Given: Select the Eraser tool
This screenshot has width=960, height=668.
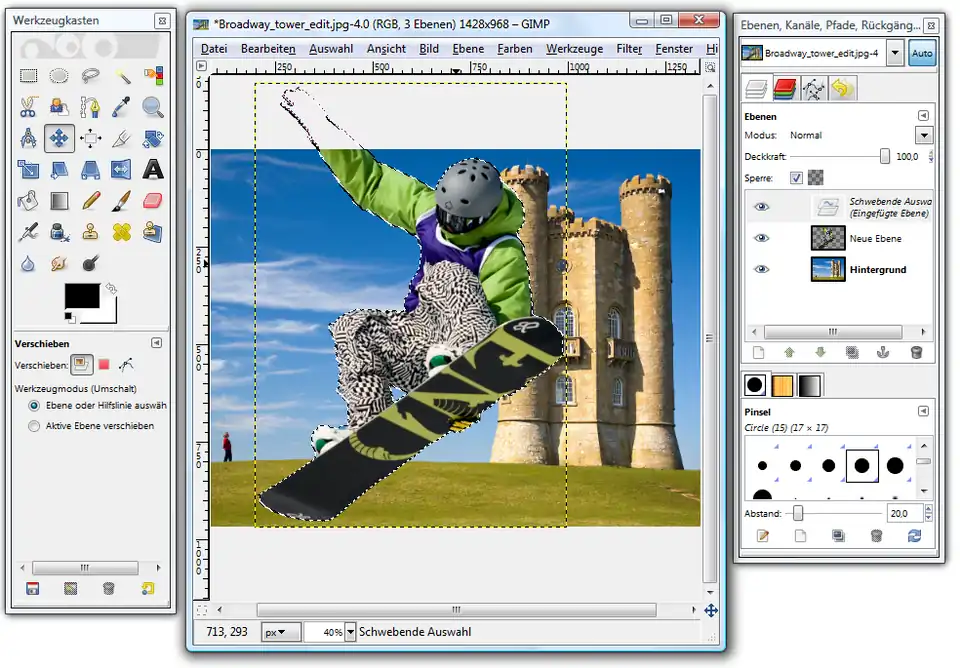Looking at the screenshot, I should coord(153,201).
